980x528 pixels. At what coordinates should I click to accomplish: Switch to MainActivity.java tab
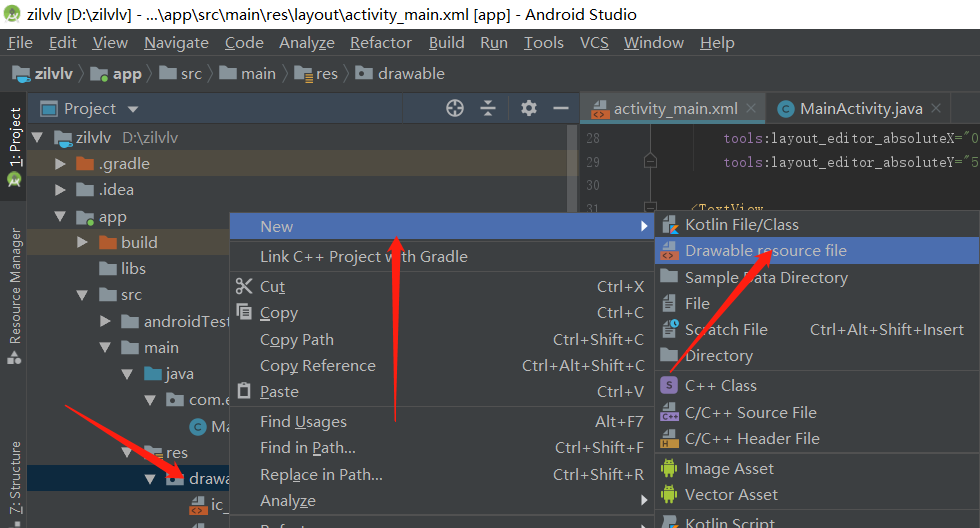pyautogui.click(x=861, y=109)
